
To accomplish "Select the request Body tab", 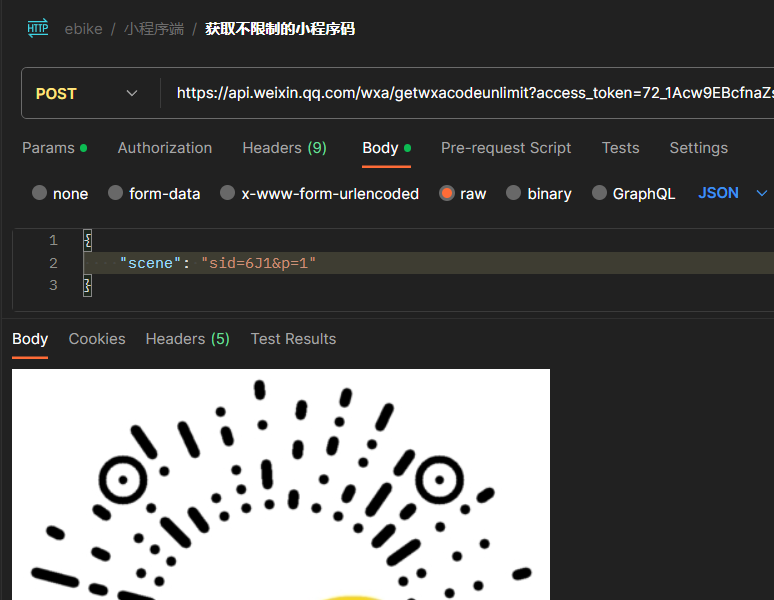I will (x=387, y=148).
